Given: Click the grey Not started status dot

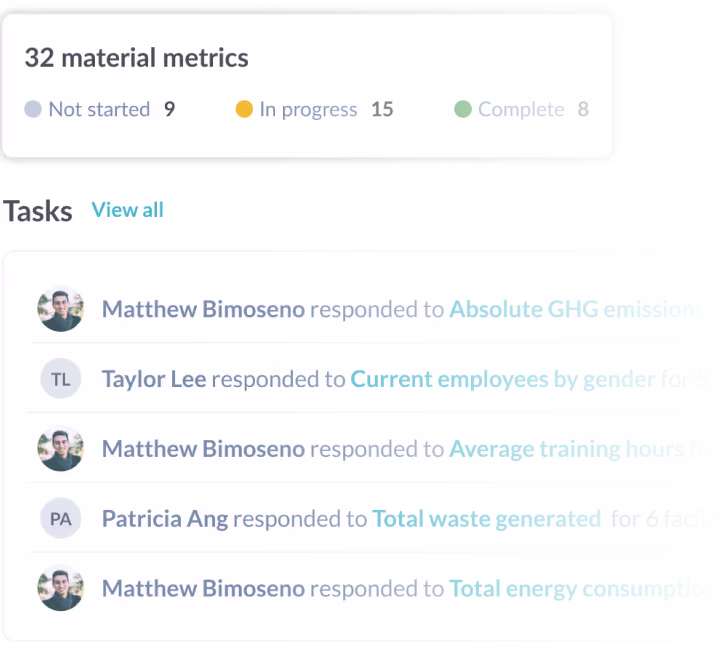Looking at the screenshot, I should pos(33,109).
